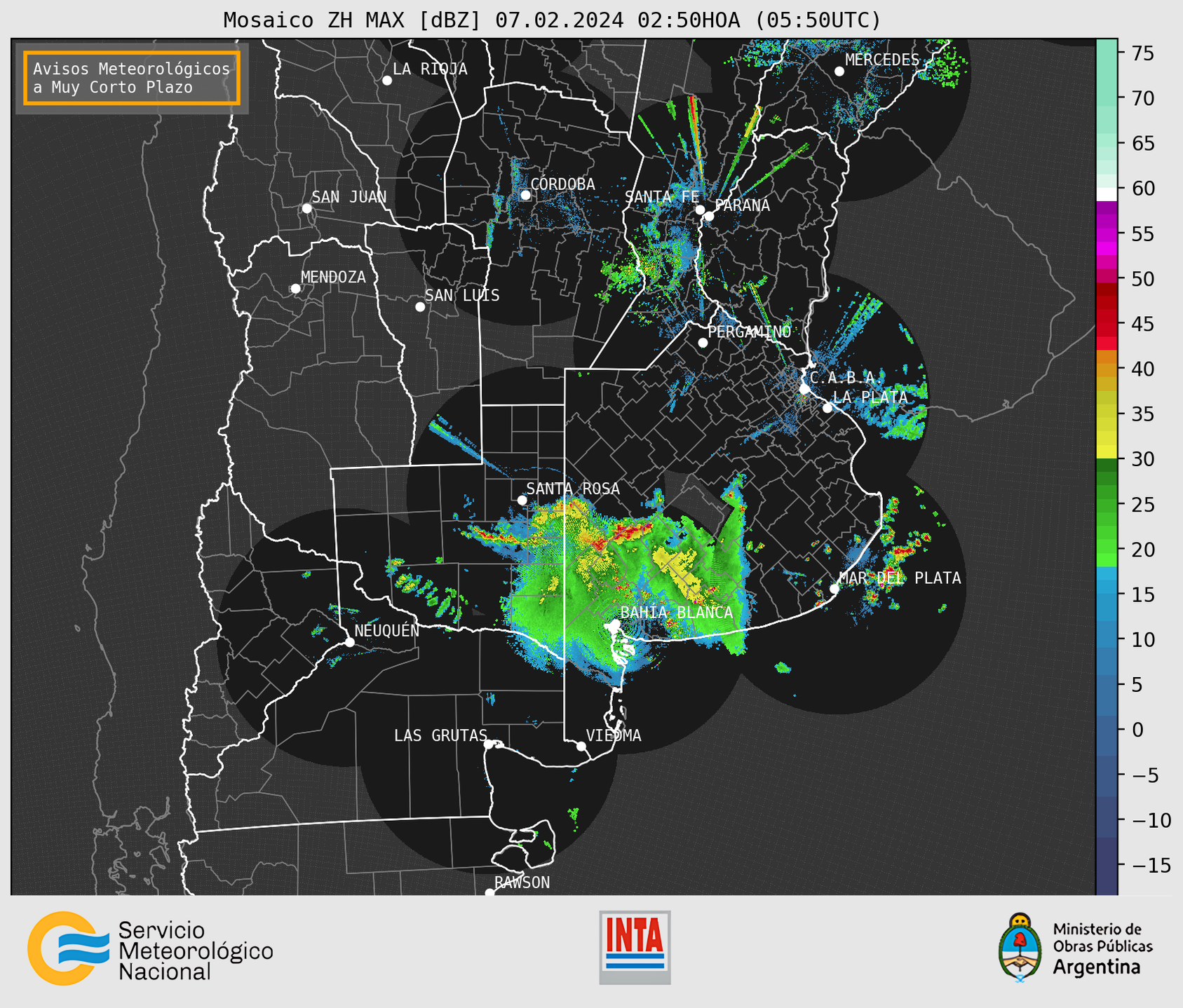Click the Mar del Plata marker dot
Screen dimensions: 1183x1008
pyautogui.click(x=834, y=589)
